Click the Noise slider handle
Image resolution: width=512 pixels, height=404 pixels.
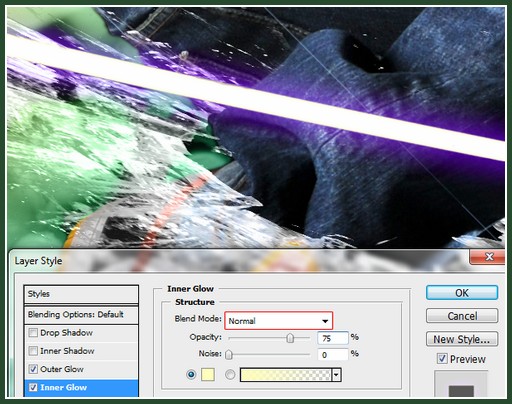pos(229,355)
